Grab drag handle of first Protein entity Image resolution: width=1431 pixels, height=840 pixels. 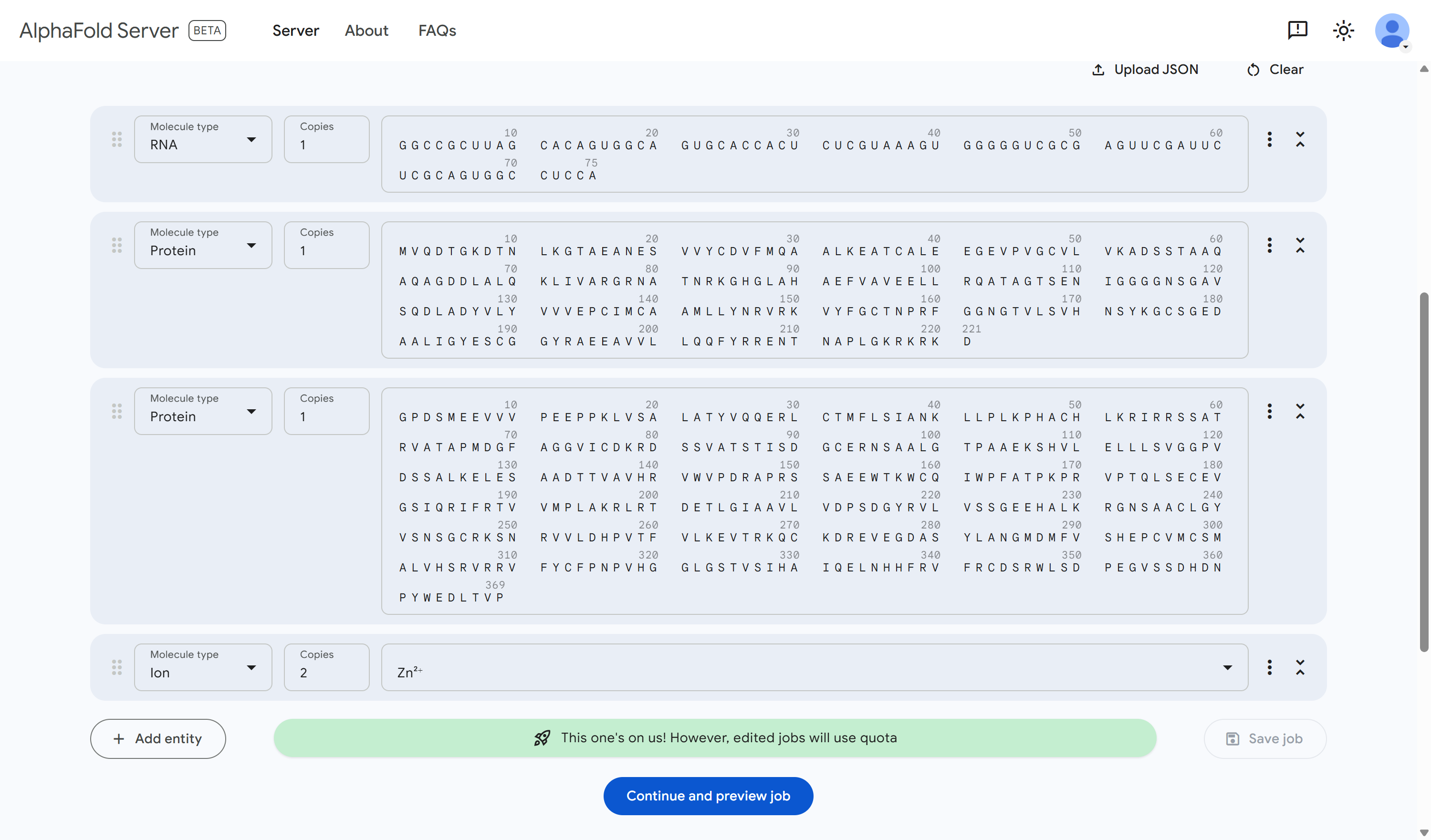pos(117,245)
